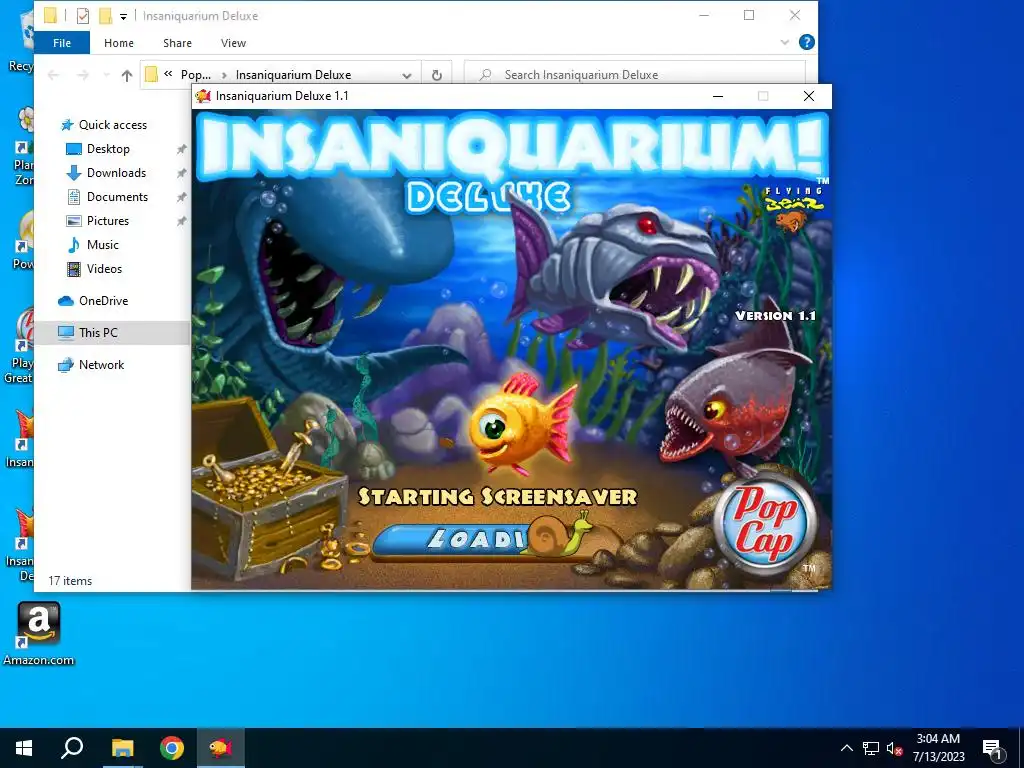Viewport: 1024px width, 768px height.
Task: Click the Quick Access Toolbar properties checkmark icon
Action: click(82, 16)
